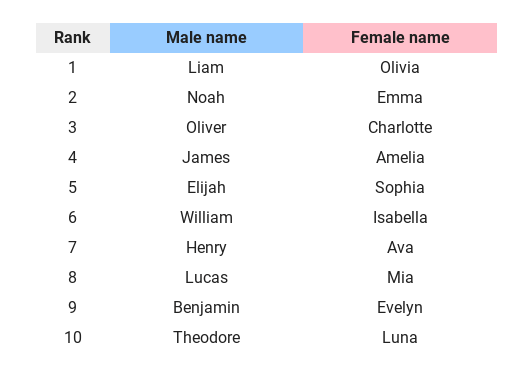529x382 pixels.
Task: Click the name Sophia
Action: (400, 188)
